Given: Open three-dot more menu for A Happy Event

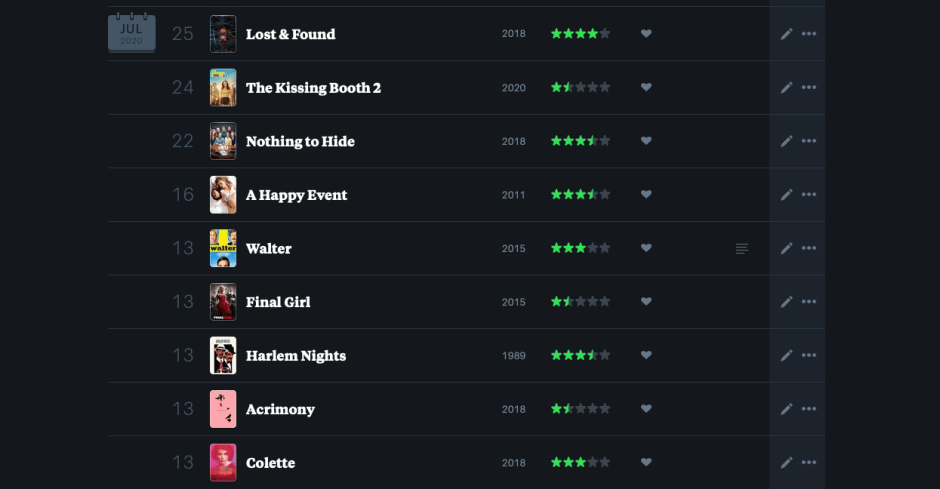Looking at the screenshot, I should (x=809, y=195).
